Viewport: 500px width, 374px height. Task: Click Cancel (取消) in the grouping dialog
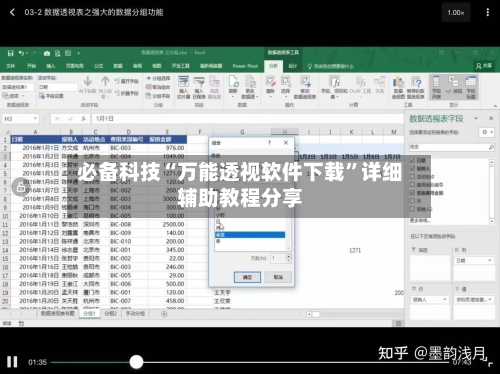(278, 277)
